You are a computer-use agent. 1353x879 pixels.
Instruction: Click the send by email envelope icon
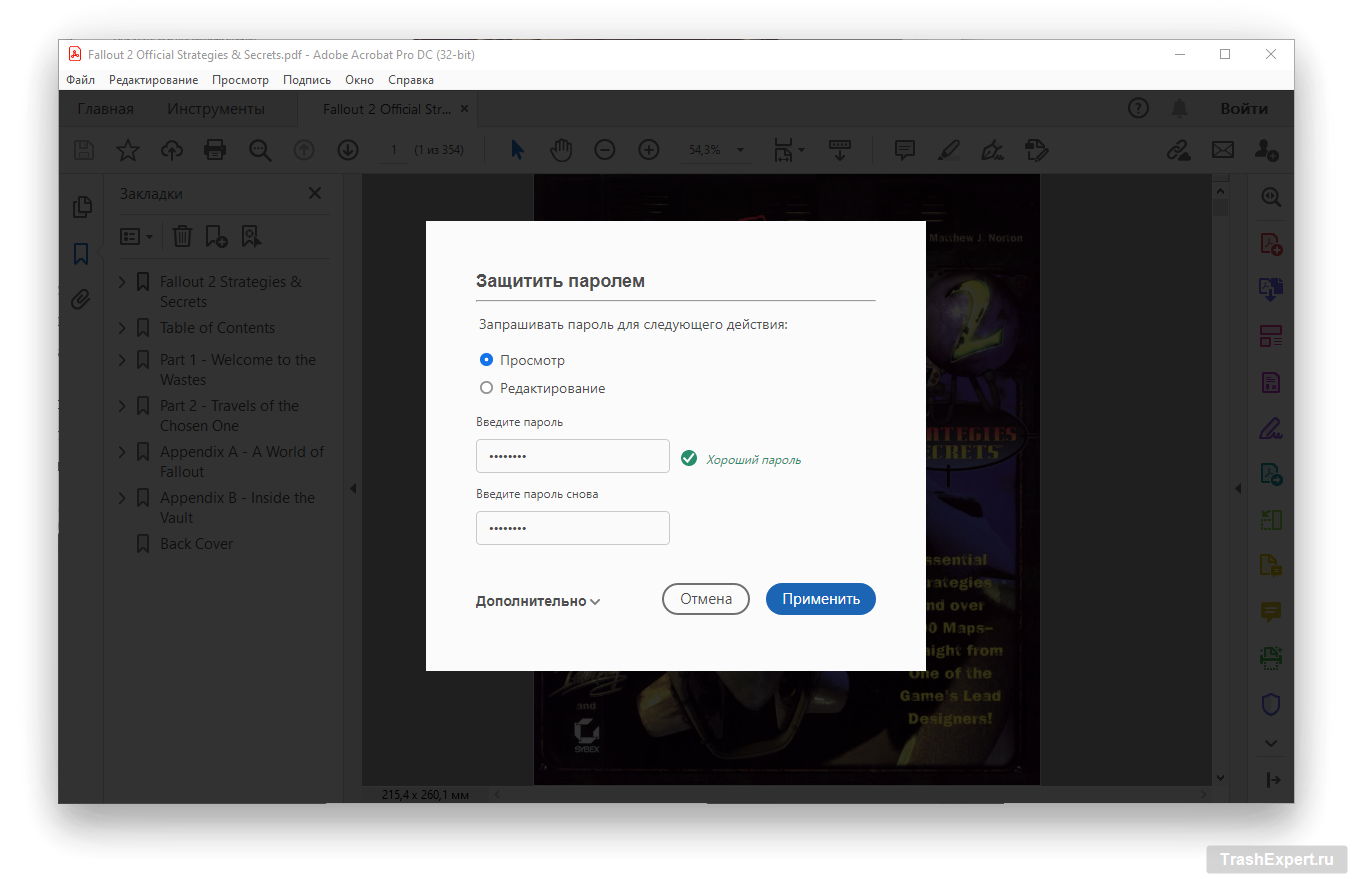click(x=1223, y=150)
